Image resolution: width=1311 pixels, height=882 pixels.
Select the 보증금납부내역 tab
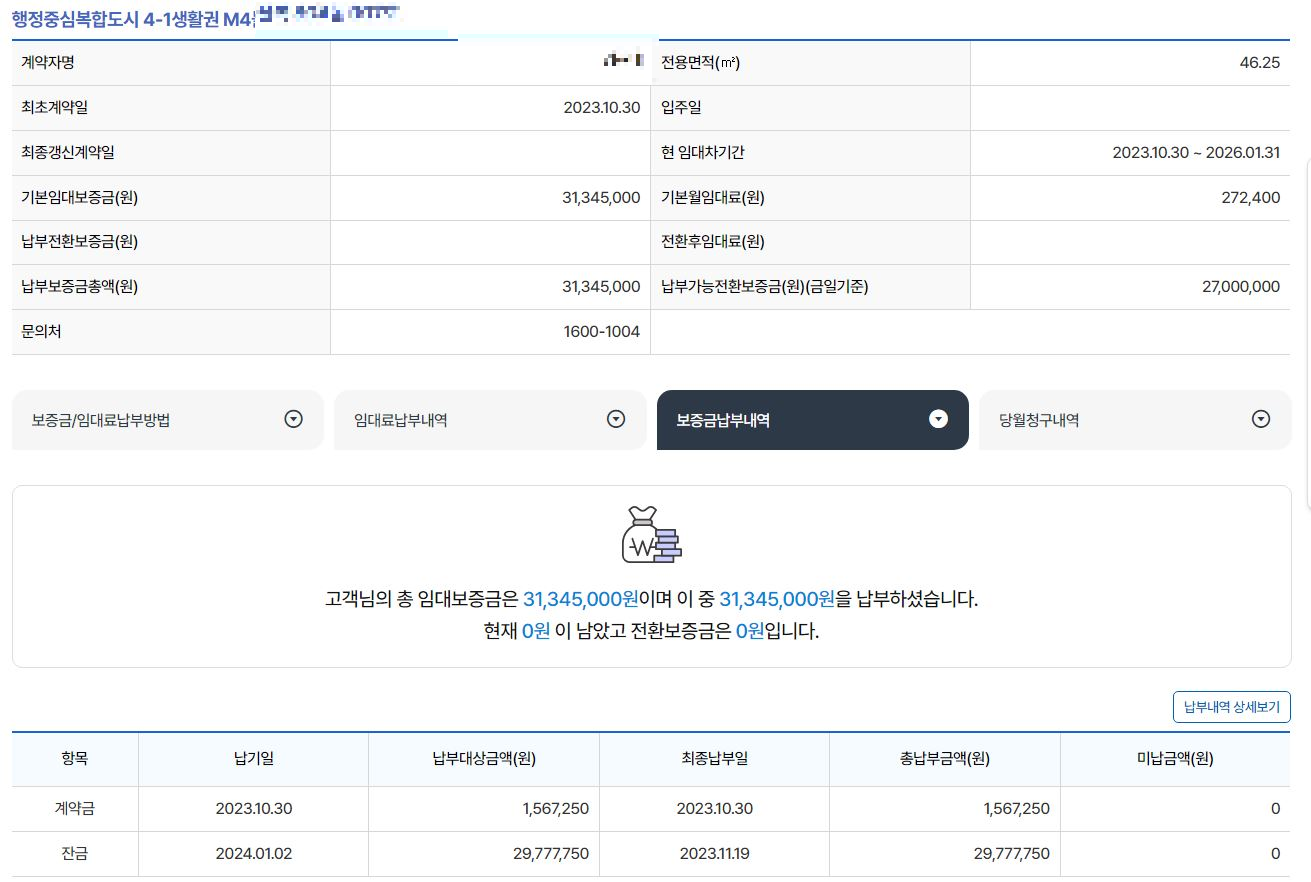[x=813, y=420]
